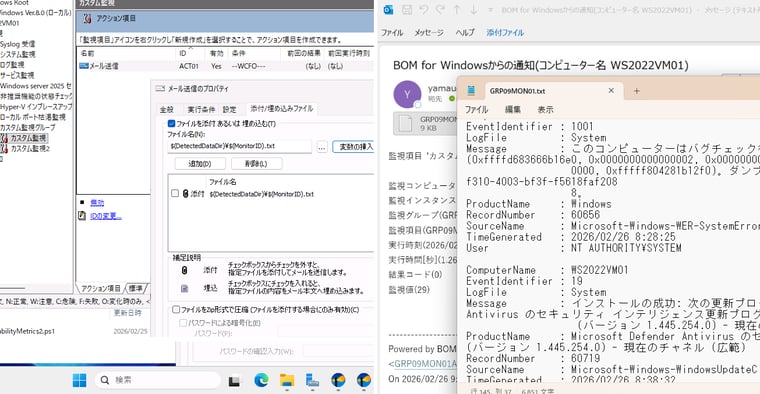Enable ファイルをZip形式で圧縮 checkbox
Screen dimensions: 760x394
(176, 309)
